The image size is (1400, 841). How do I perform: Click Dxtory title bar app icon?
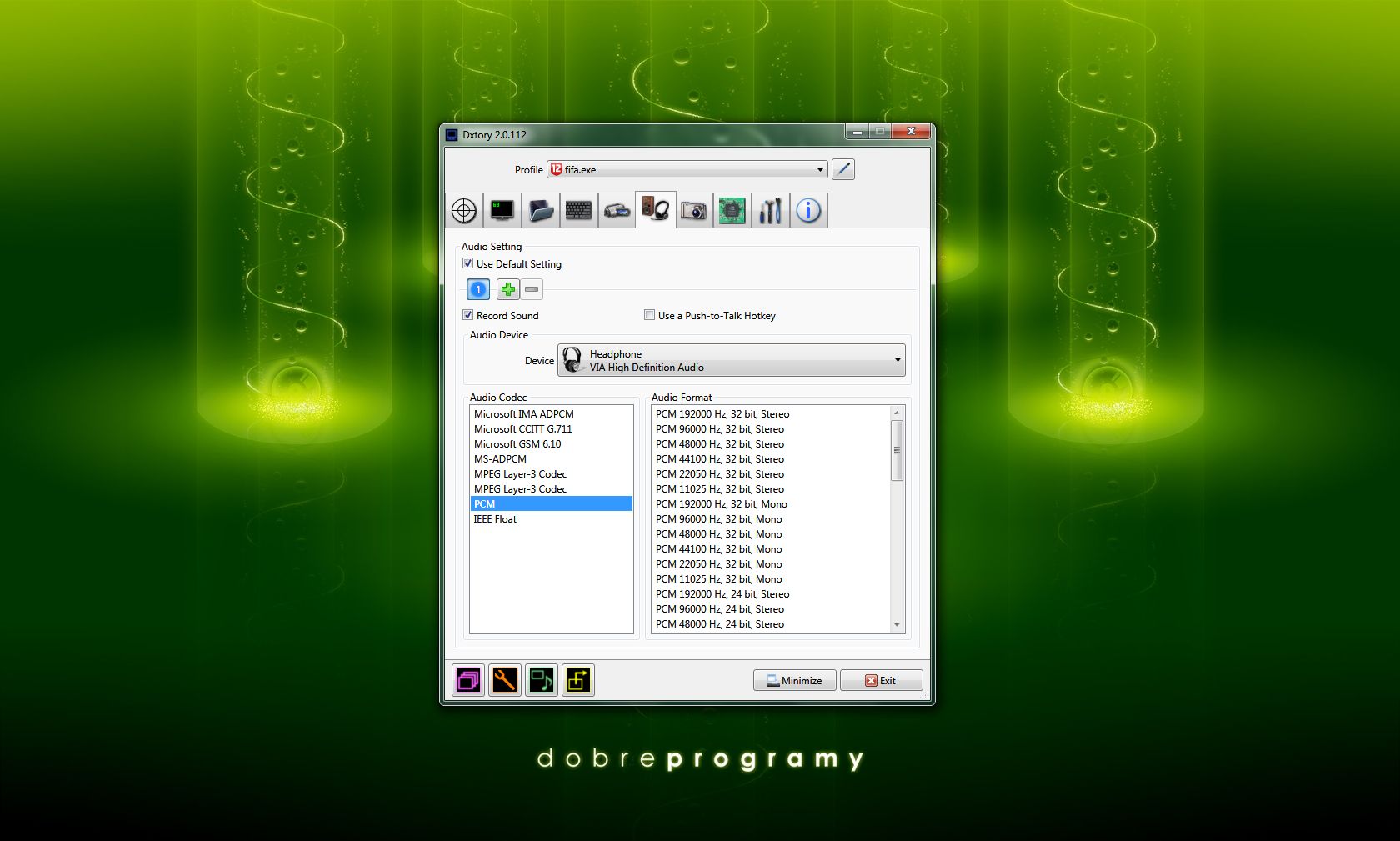452,134
